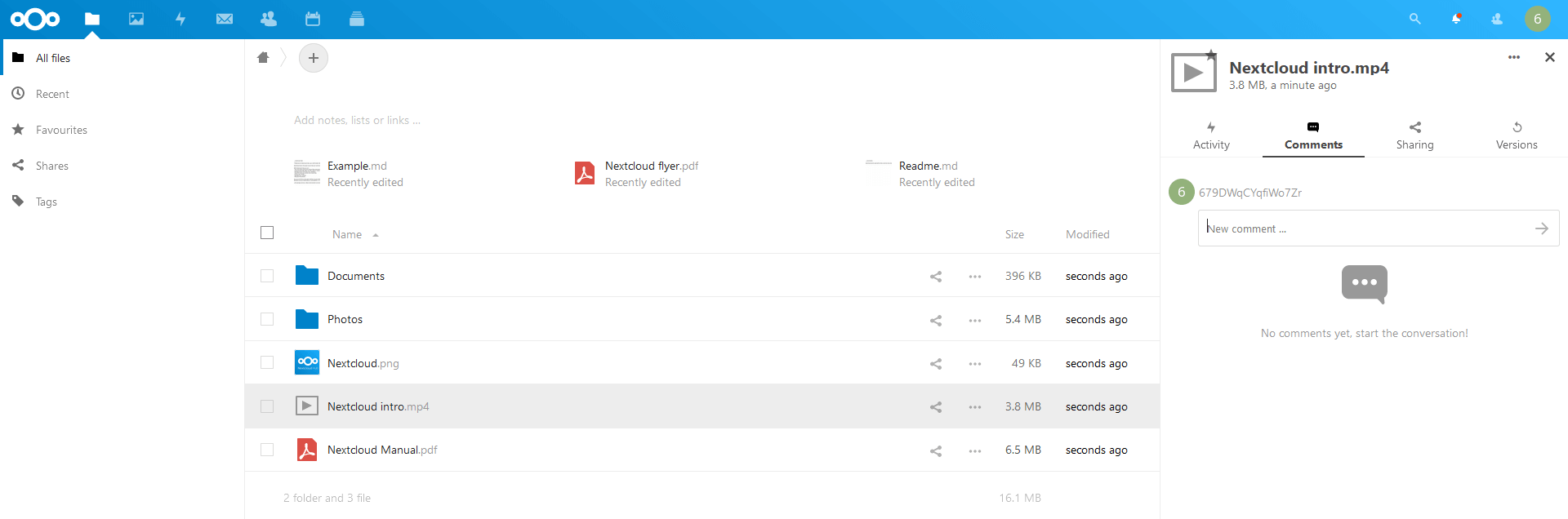Screen dimensions: 1568x519
Task: Switch to the Versions tab
Action: [1517, 136]
